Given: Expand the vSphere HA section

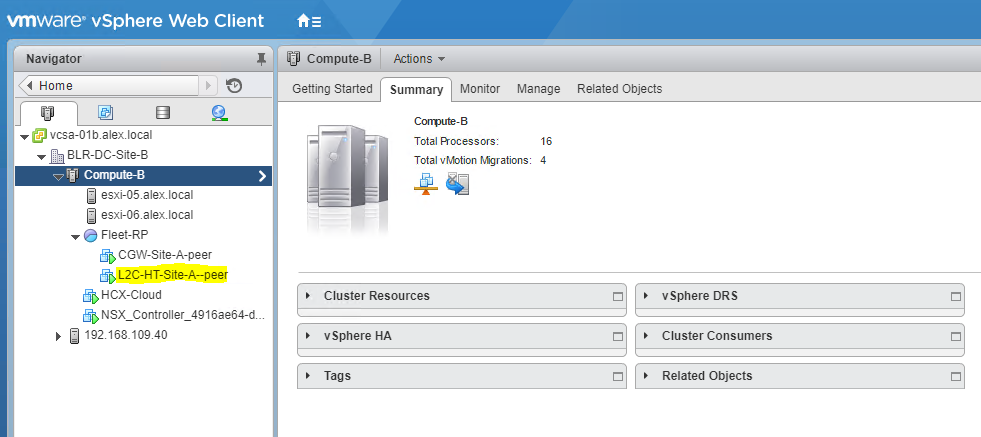Looking at the screenshot, I should (309, 337).
